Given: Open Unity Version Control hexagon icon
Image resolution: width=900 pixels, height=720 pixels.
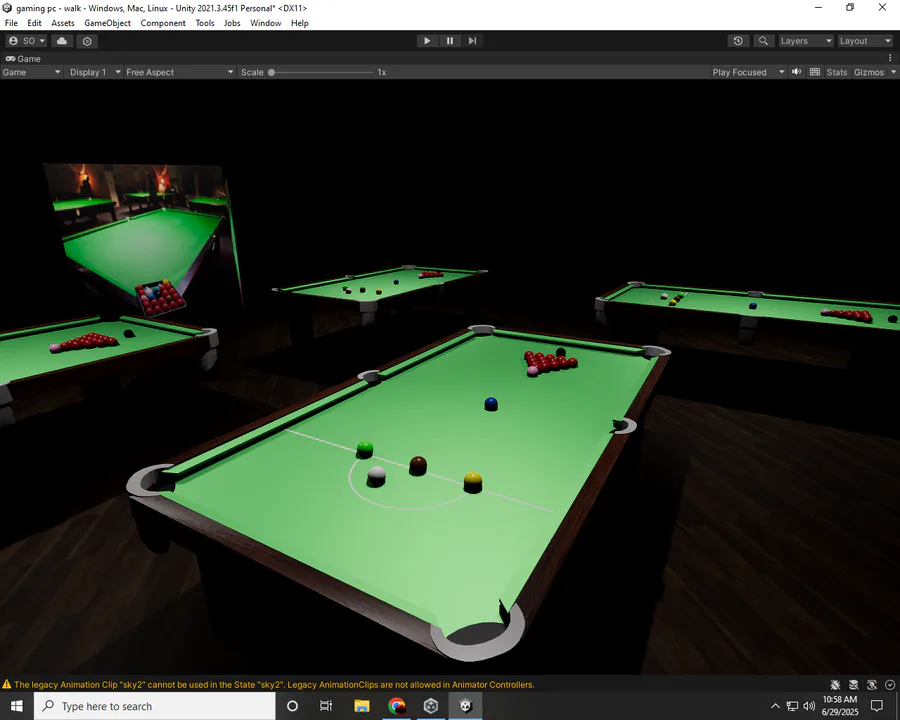Looking at the screenshot, I should coord(87,41).
